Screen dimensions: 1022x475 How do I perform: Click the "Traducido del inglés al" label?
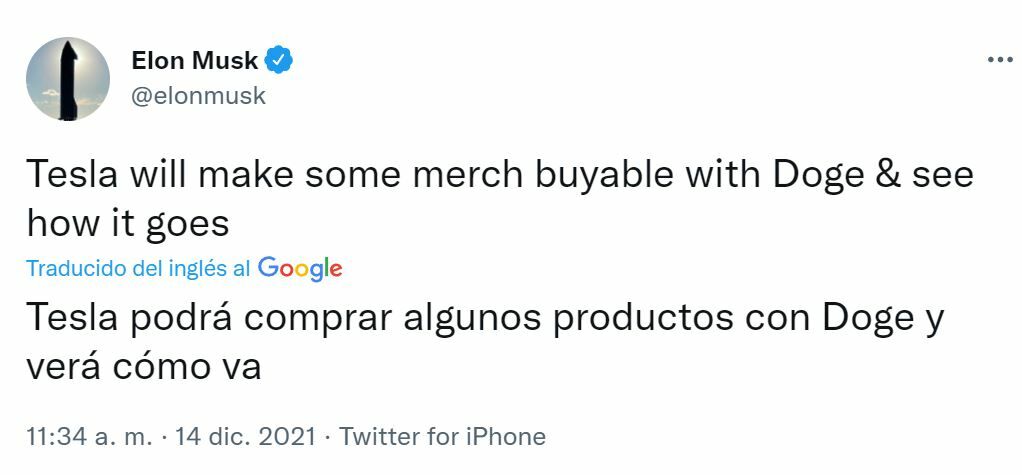point(138,269)
